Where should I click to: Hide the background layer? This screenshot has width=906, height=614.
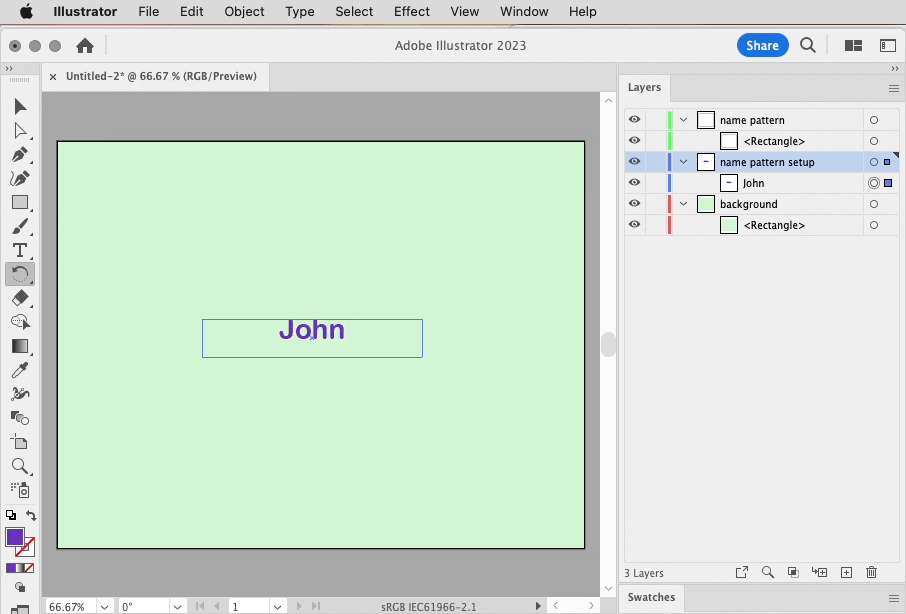click(x=634, y=203)
